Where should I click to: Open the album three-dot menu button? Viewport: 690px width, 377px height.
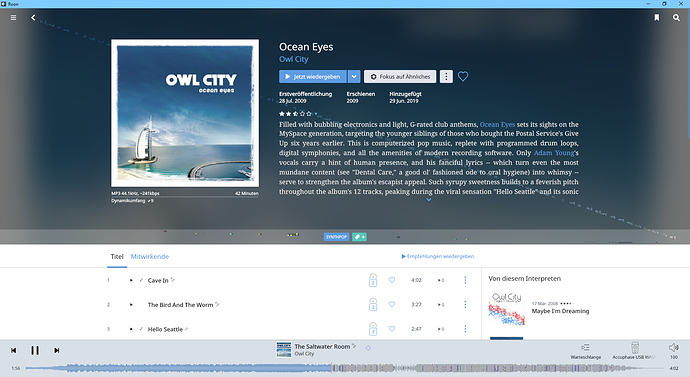pyautogui.click(x=446, y=77)
